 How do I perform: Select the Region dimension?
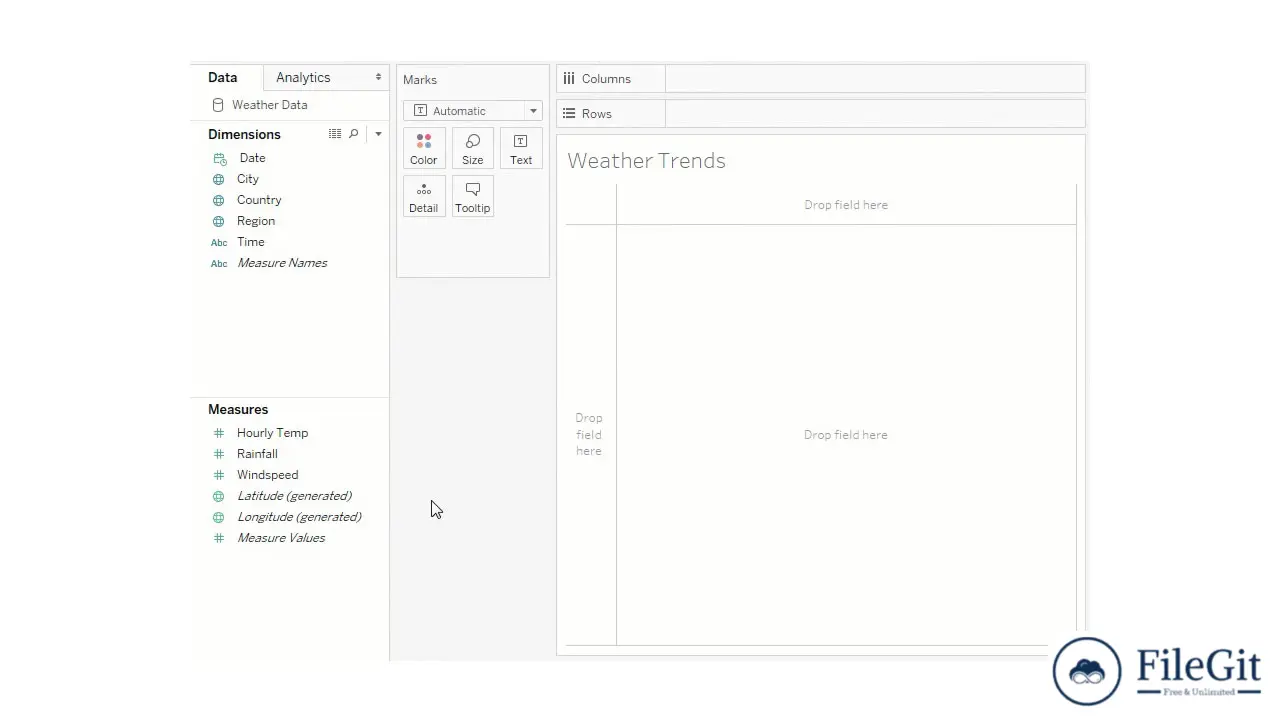pos(256,221)
